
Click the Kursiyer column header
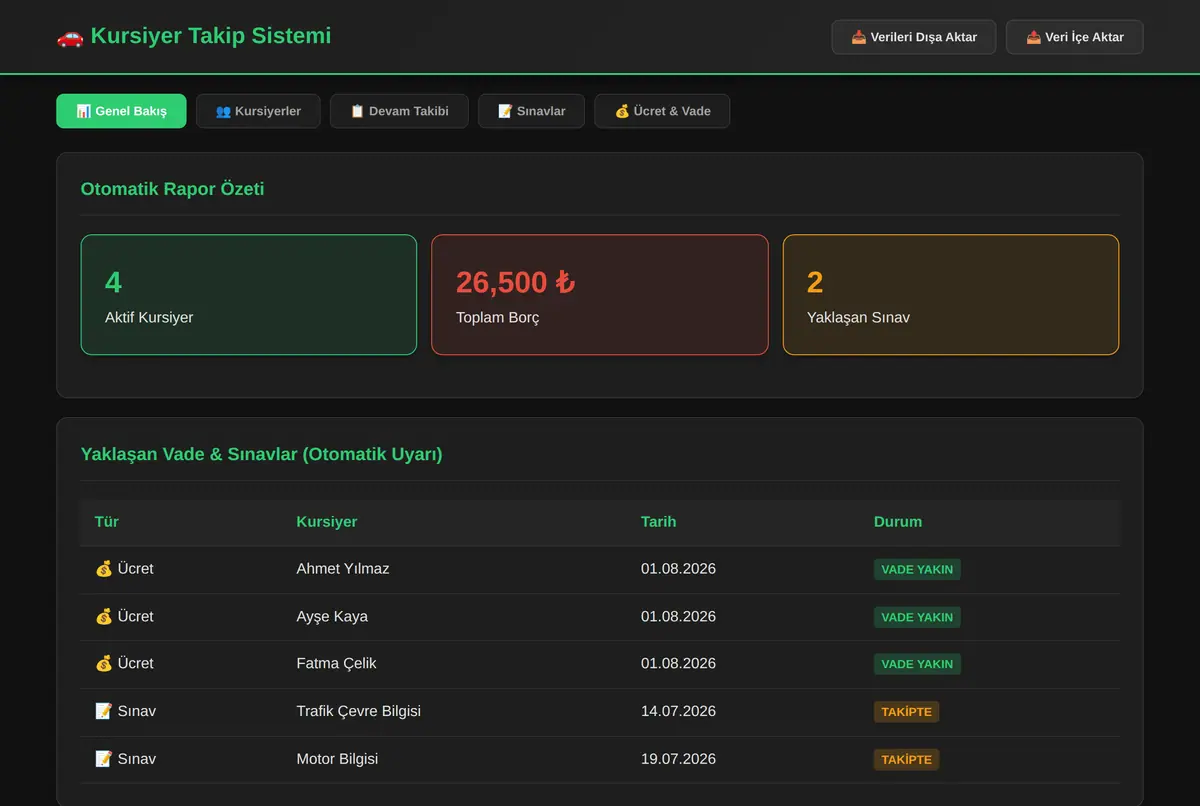tap(327, 522)
